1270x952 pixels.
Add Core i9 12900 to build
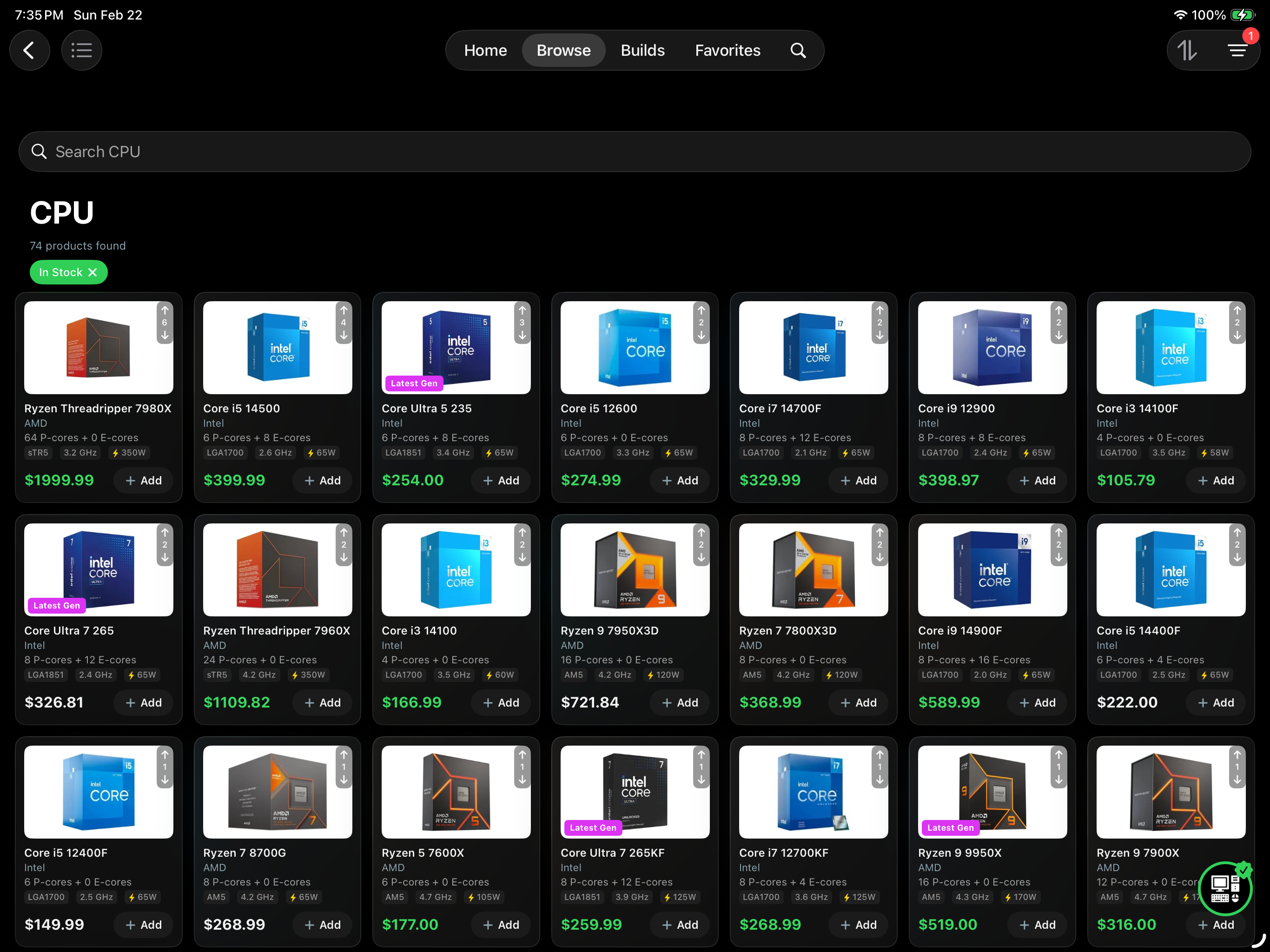coord(1038,481)
